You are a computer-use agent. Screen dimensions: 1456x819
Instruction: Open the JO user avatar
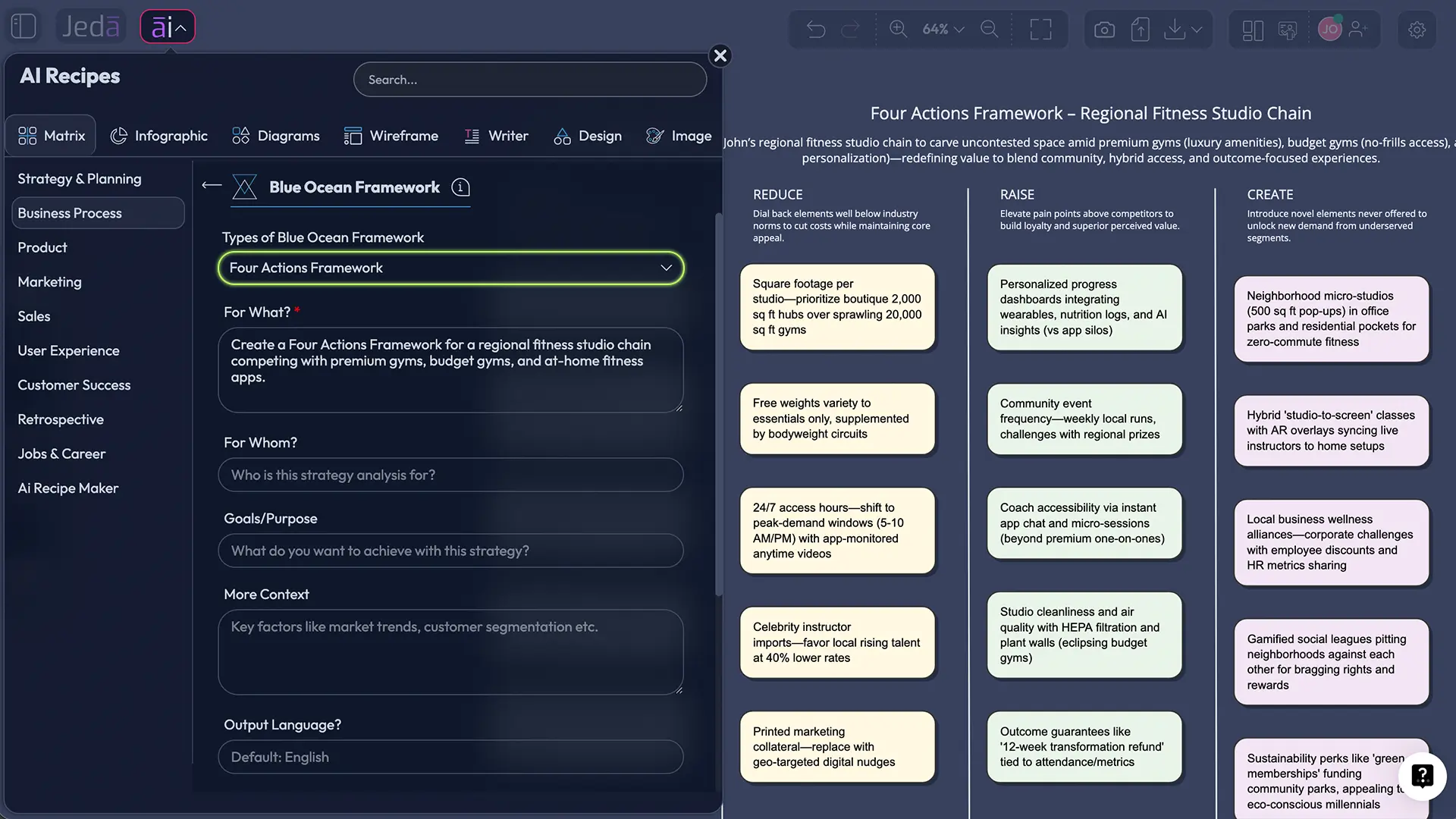point(1329,30)
